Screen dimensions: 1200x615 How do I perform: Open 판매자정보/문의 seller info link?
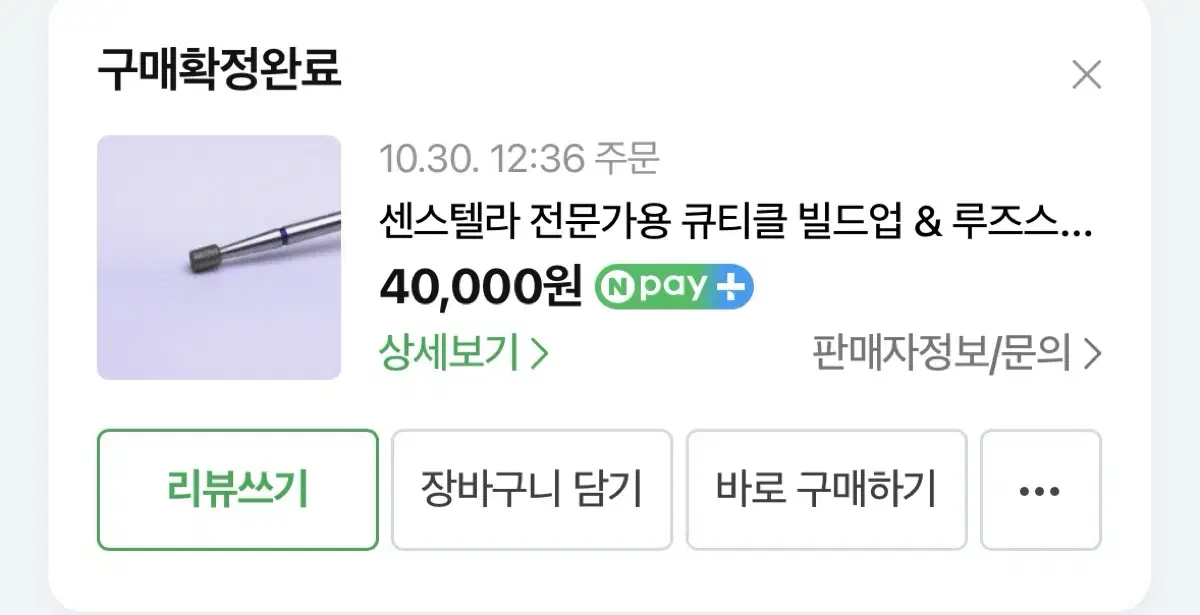pos(957,354)
